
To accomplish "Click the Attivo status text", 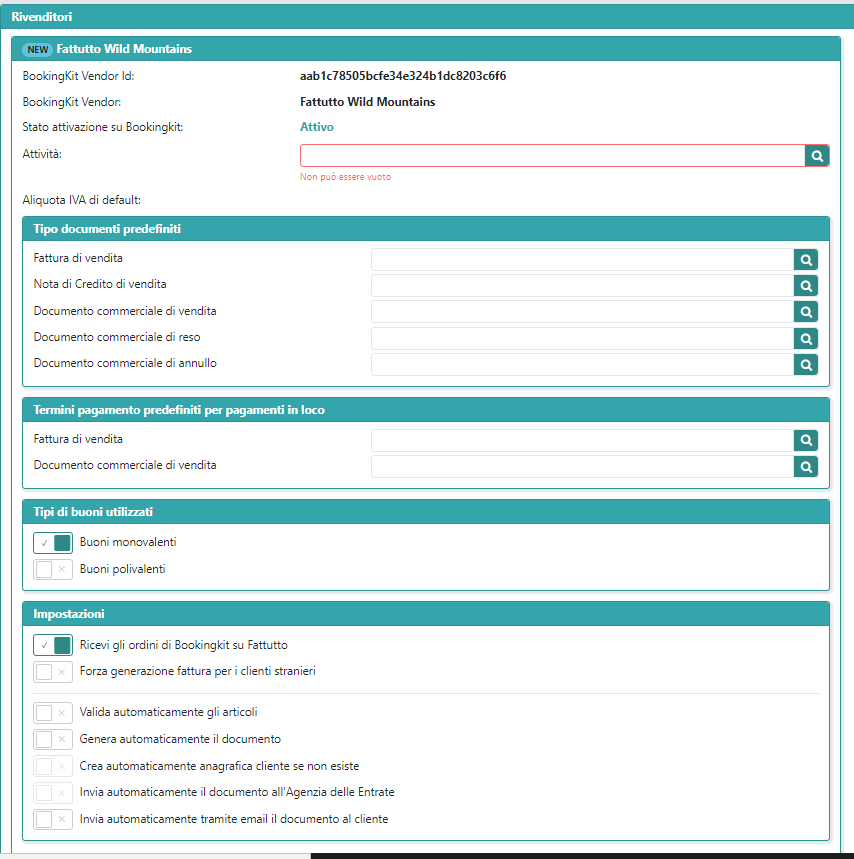I will coord(317,127).
